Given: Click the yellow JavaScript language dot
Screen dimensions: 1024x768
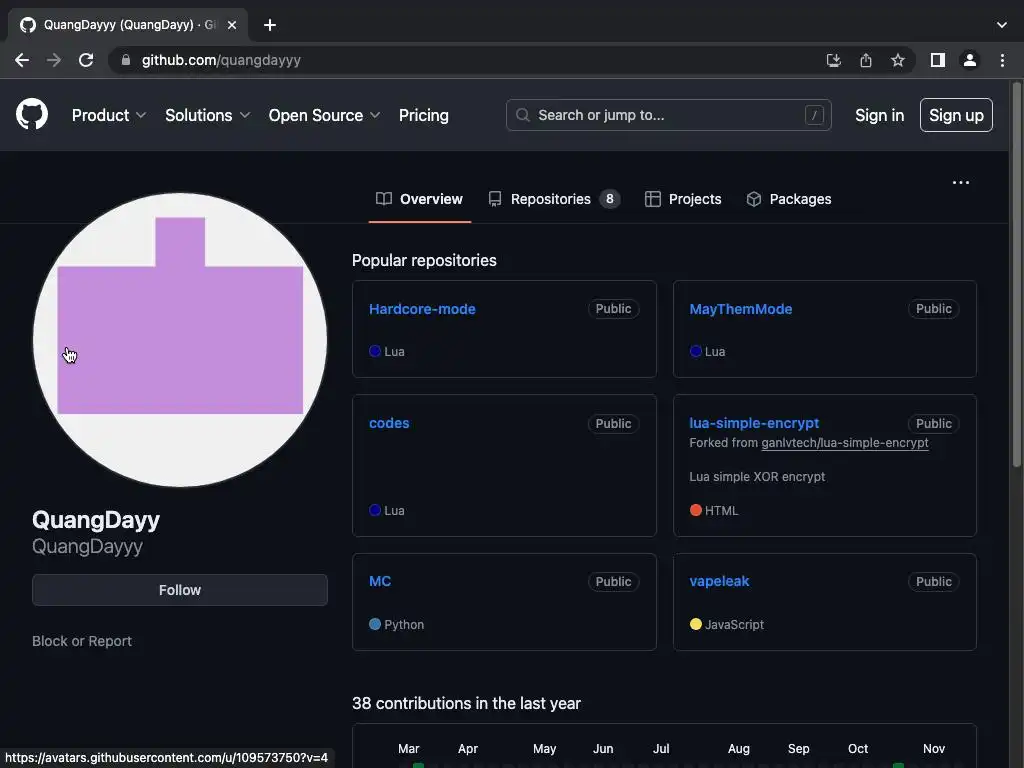Looking at the screenshot, I should click(x=696, y=624).
